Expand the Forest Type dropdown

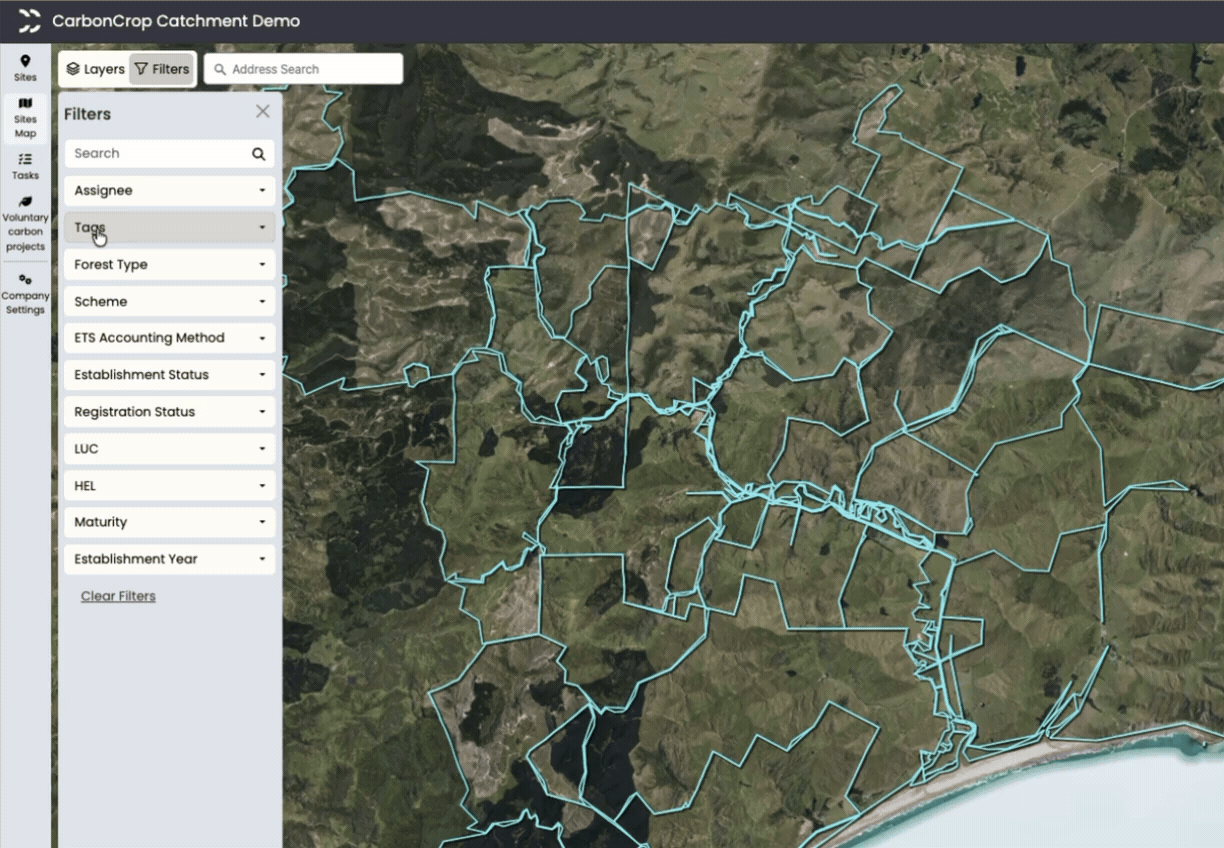170,265
